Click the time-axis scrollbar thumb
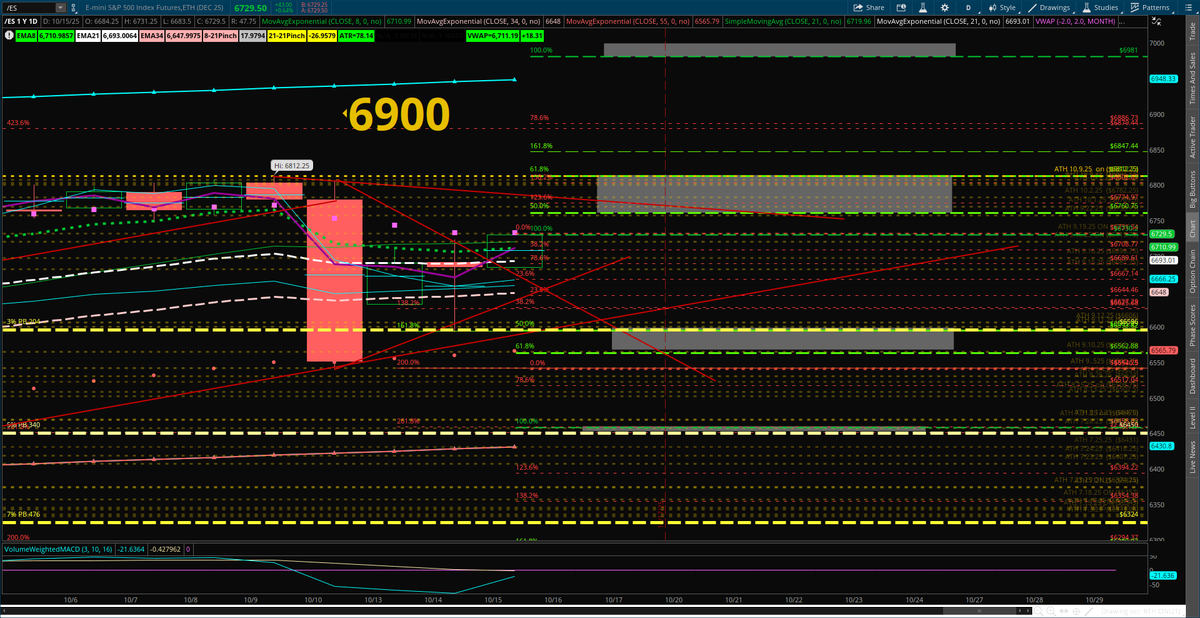The width and height of the screenshot is (1200, 618). (x=979, y=611)
